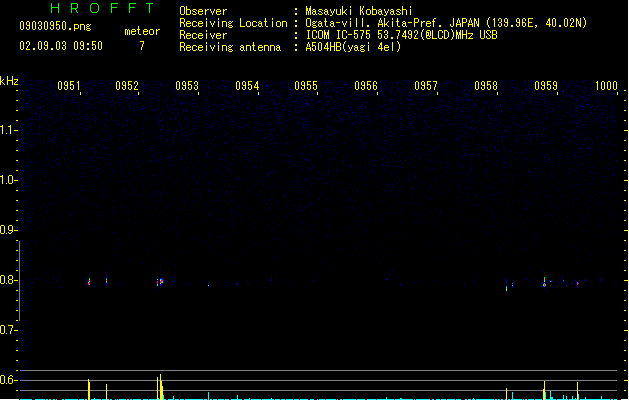Click the 1.0 kHz axis label
Viewport: 629px width, 400px height.
8,180
